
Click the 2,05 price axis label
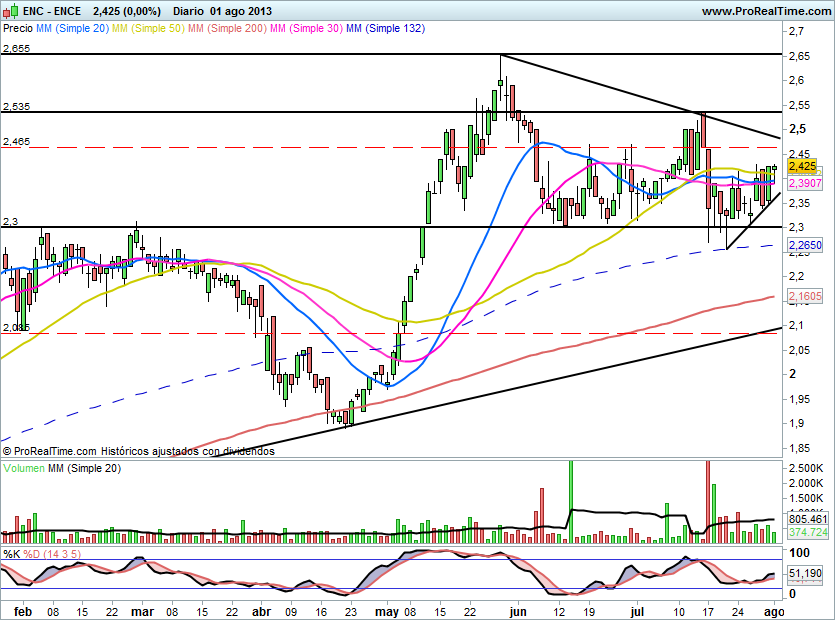[x=798, y=350]
